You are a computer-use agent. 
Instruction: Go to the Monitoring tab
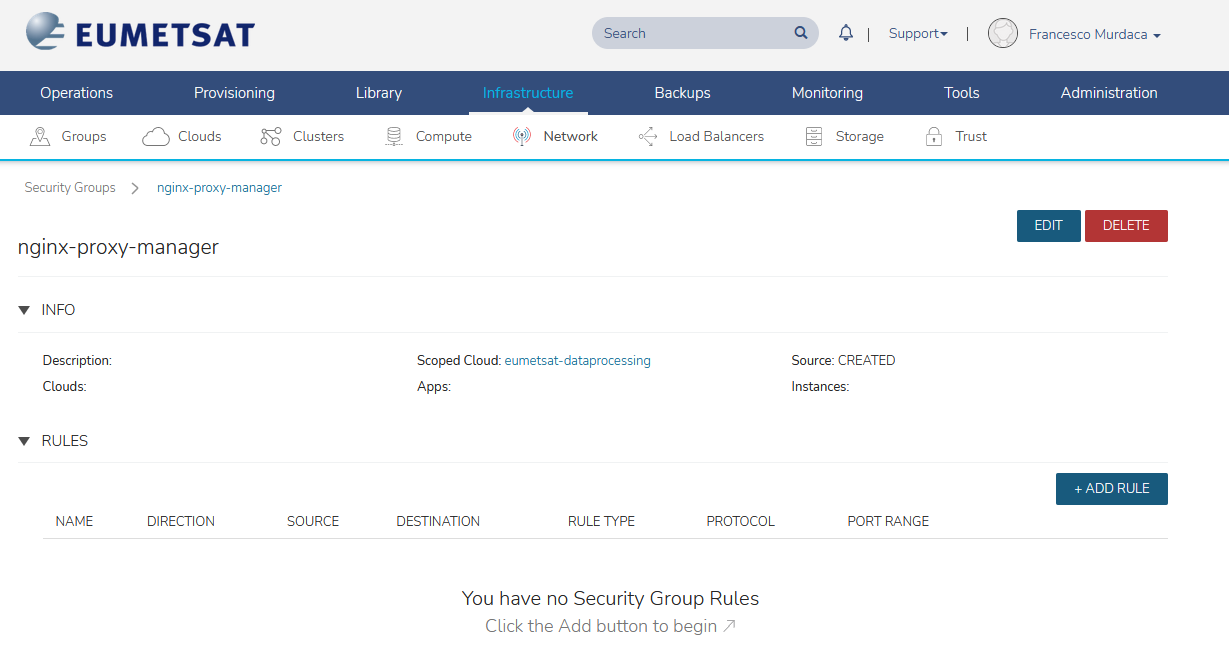pyautogui.click(x=827, y=93)
